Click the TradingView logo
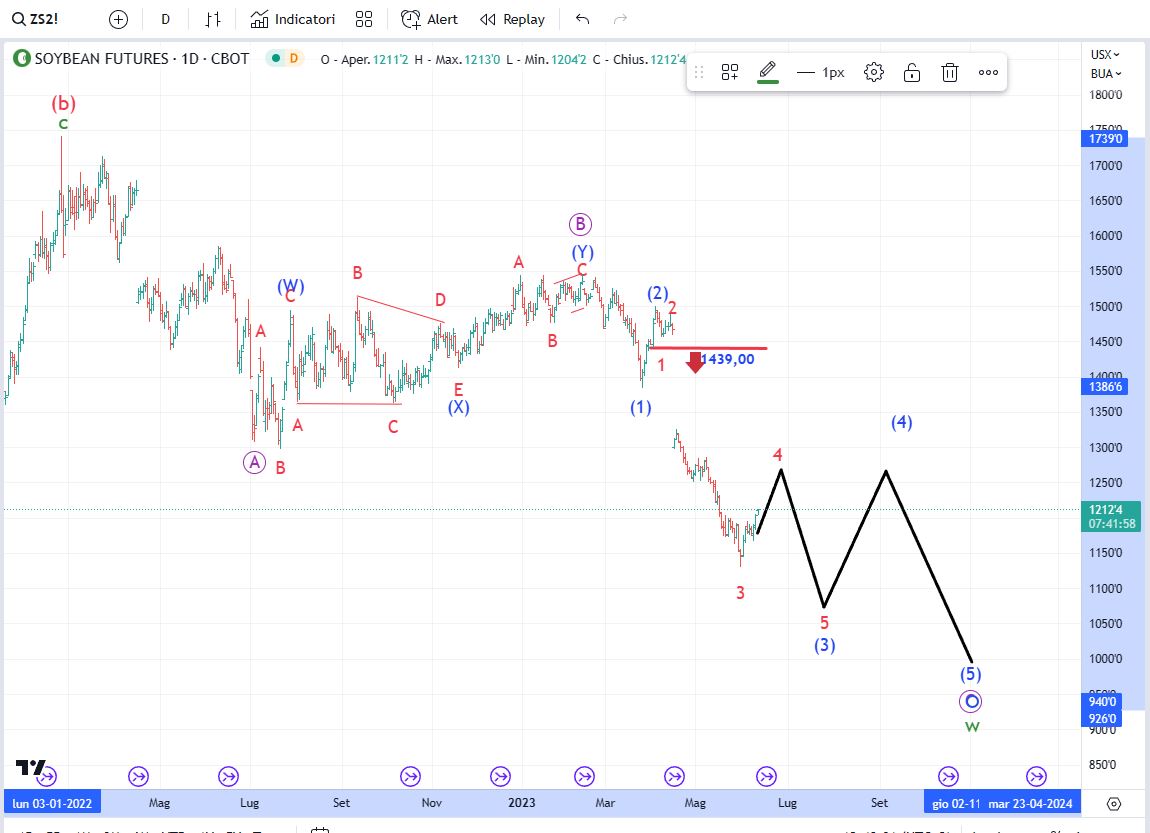This screenshot has width=1150, height=833. pos(30,767)
